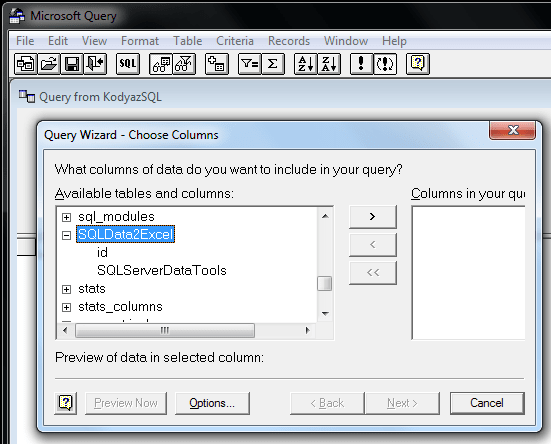Open the Help menu
This screenshot has width=551, height=444.
point(394,41)
